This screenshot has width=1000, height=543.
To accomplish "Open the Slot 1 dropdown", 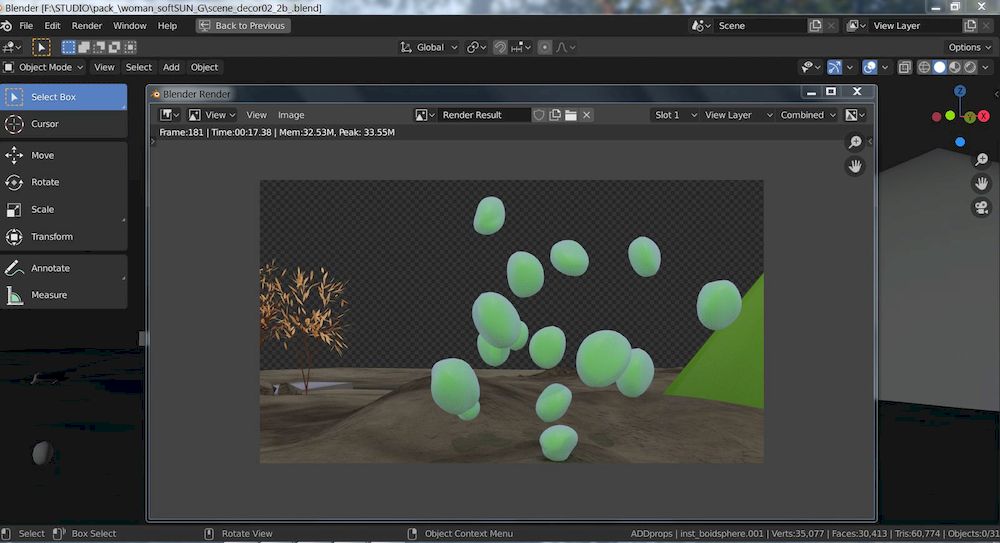I will pos(674,115).
